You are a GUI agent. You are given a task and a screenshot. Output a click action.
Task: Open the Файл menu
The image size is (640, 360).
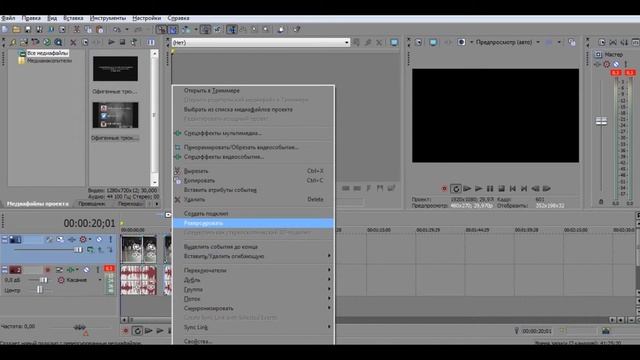(8, 18)
